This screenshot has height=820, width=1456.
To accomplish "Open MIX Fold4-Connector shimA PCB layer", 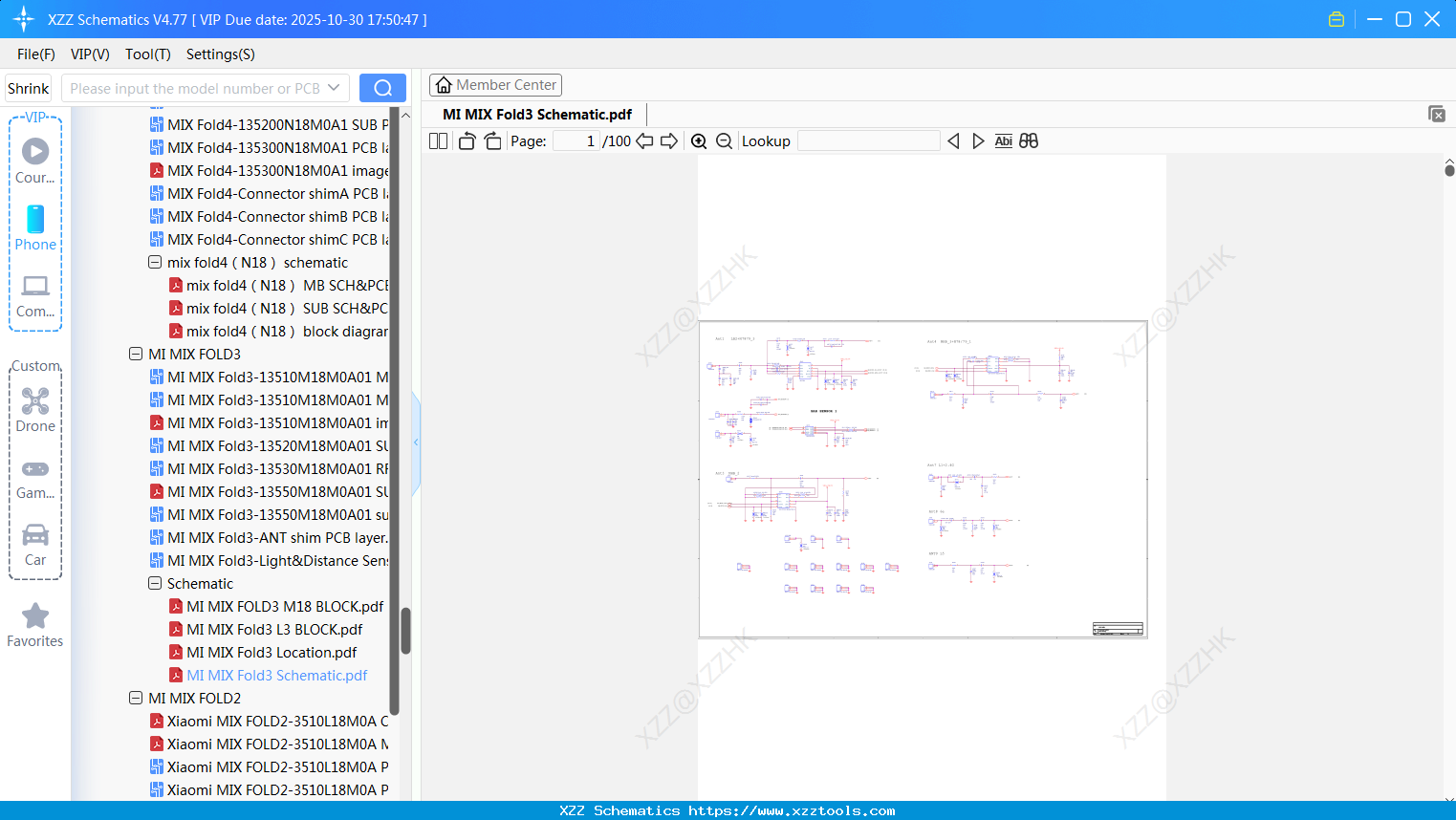I will [x=277, y=193].
